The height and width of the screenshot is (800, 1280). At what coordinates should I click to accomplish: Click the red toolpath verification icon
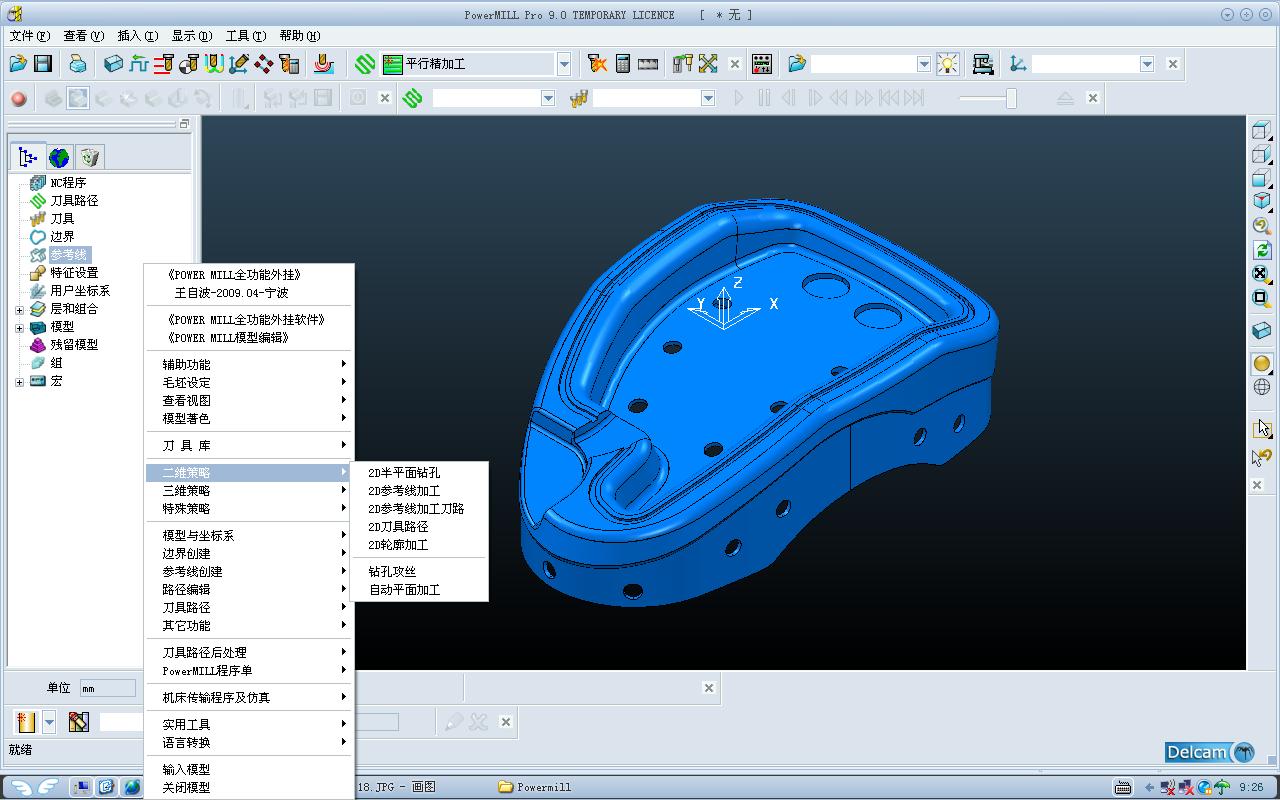click(x=323, y=64)
